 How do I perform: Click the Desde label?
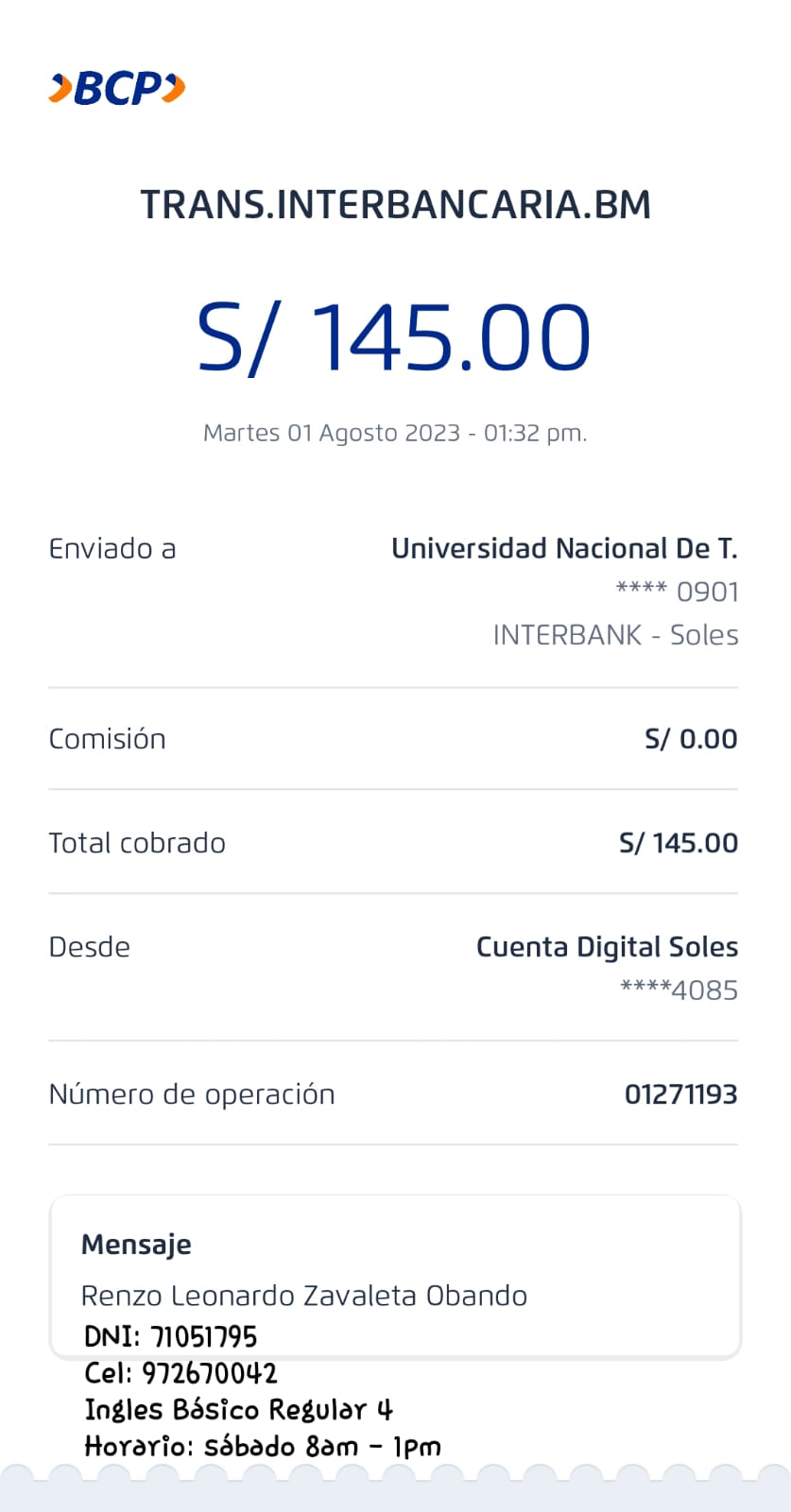(x=90, y=947)
